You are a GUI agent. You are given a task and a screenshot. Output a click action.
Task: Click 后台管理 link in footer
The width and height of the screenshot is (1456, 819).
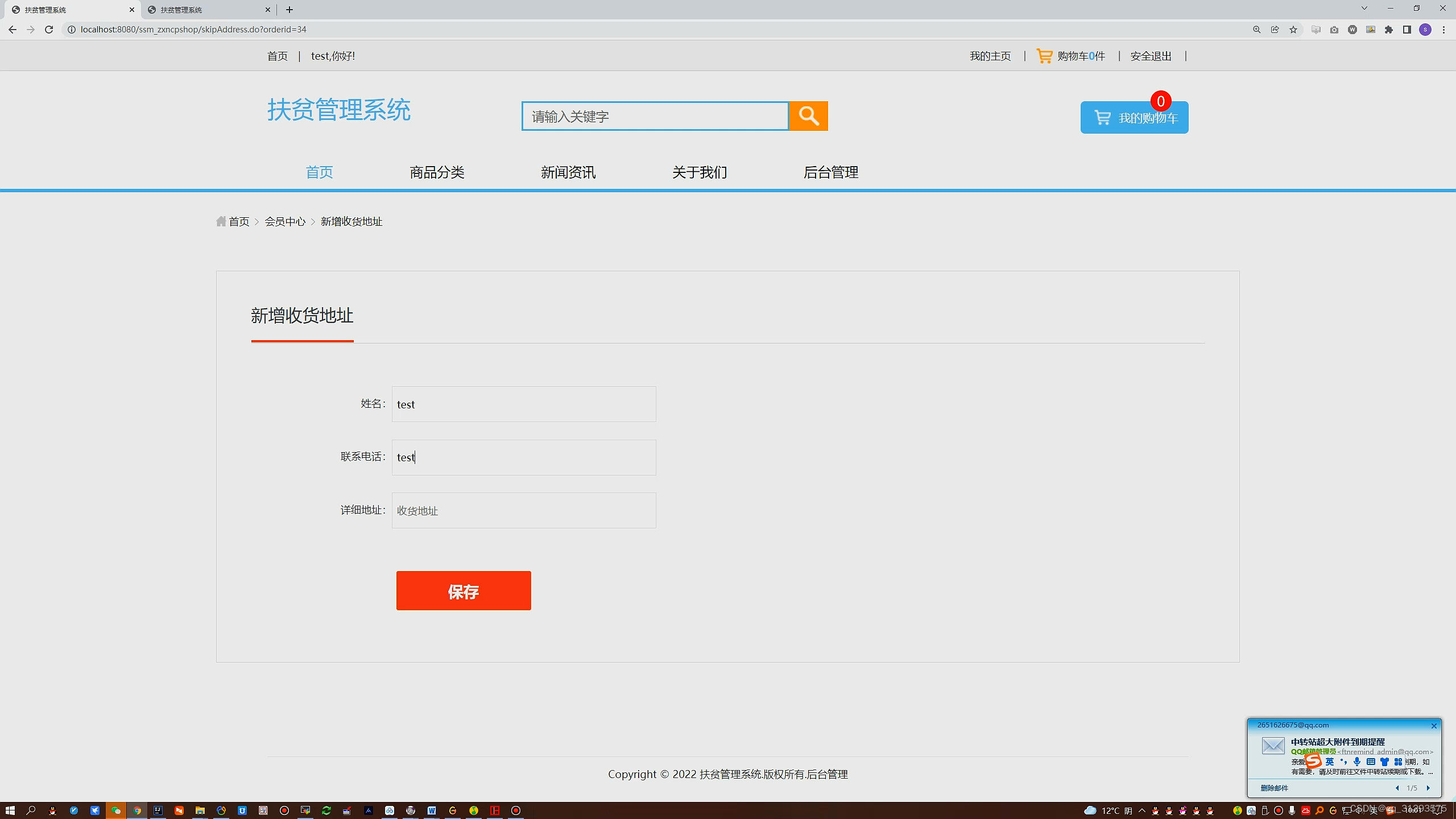click(x=828, y=774)
